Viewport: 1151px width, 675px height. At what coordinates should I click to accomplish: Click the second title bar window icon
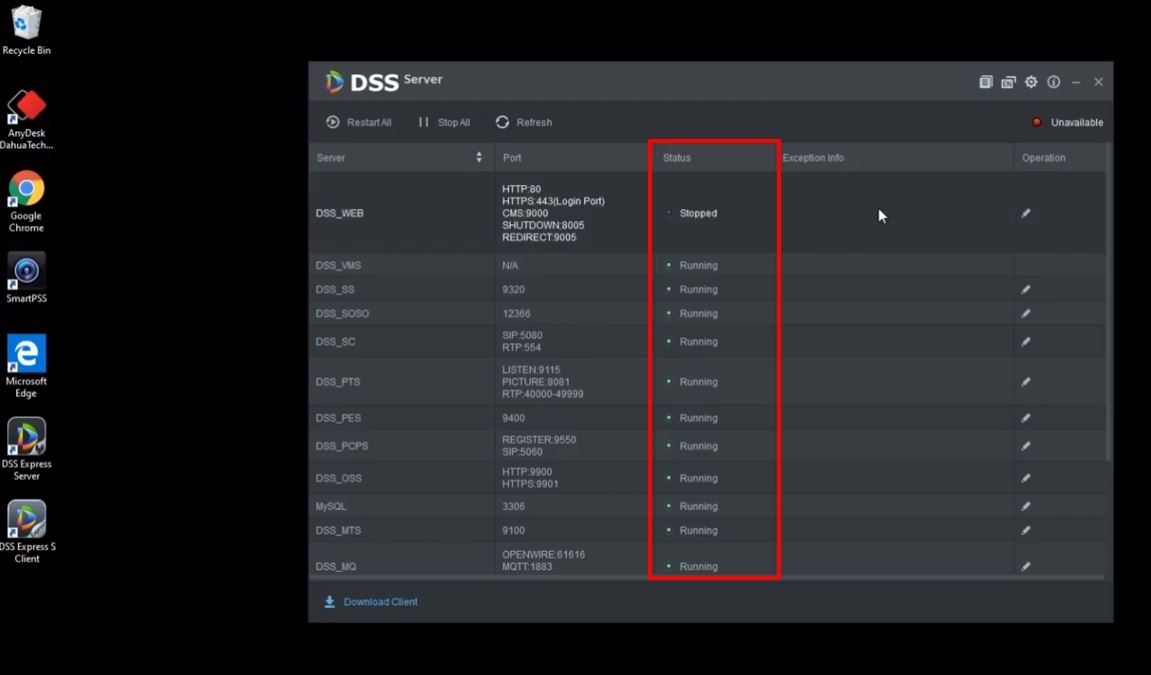(x=1009, y=82)
